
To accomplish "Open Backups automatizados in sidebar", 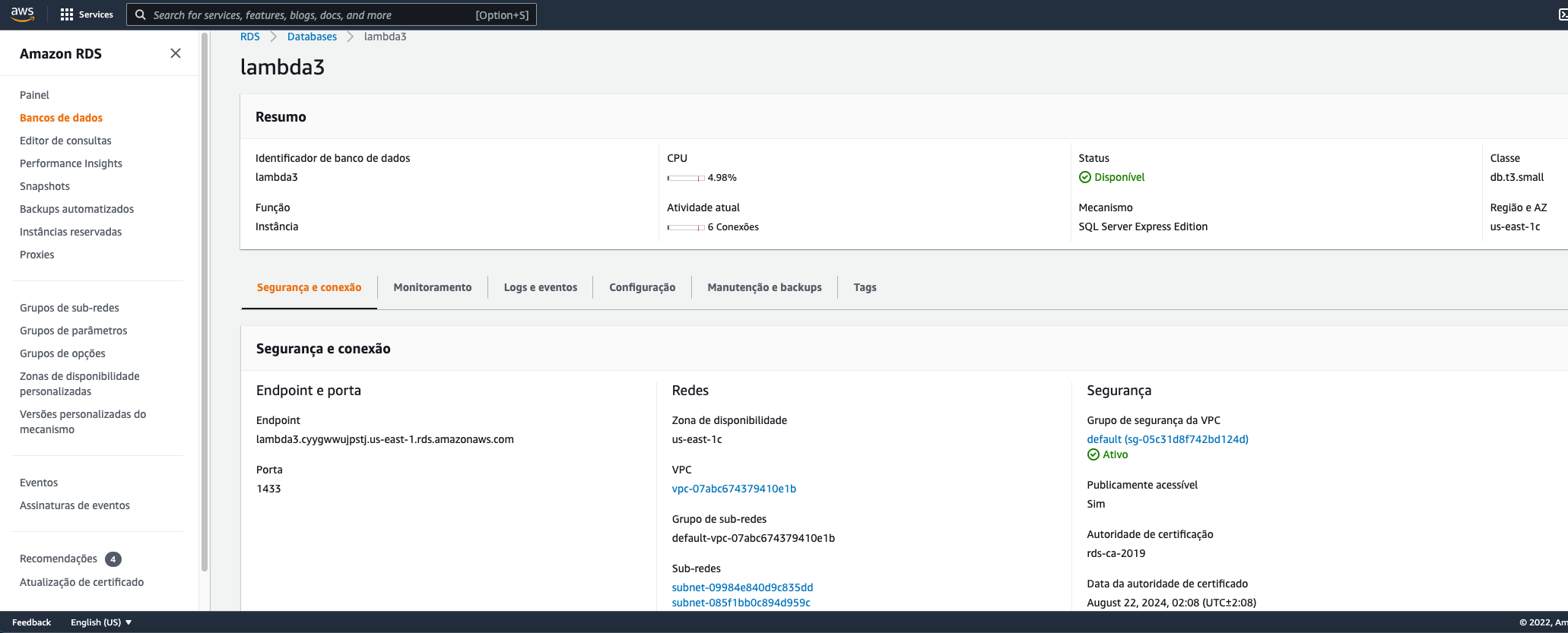I will pos(77,209).
